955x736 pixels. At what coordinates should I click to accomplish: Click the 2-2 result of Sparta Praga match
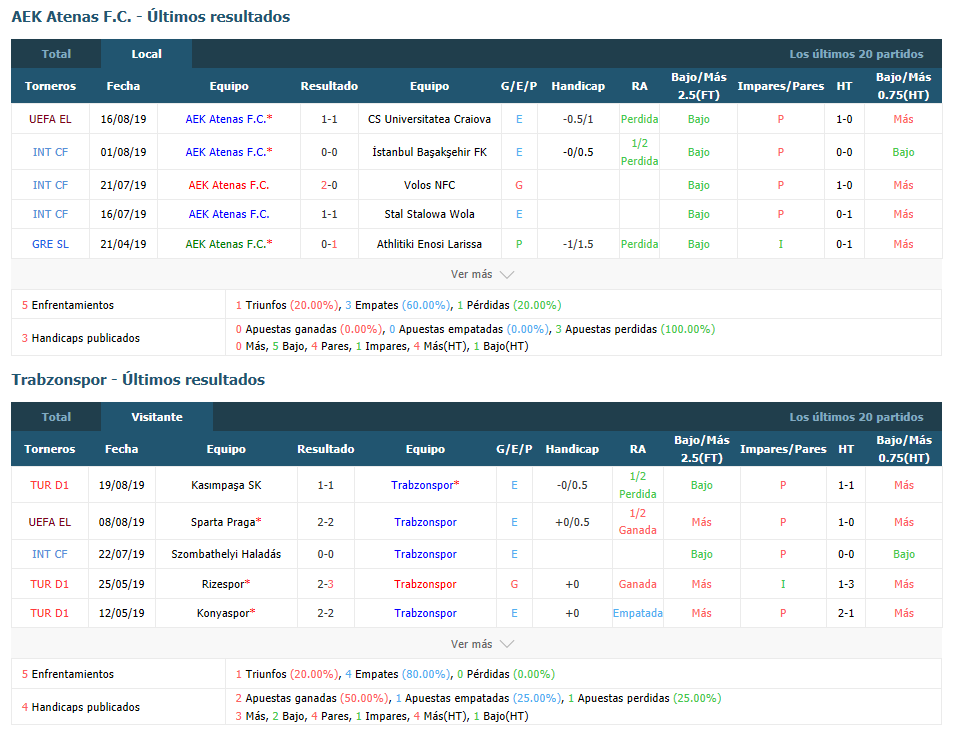pyautogui.click(x=325, y=522)
